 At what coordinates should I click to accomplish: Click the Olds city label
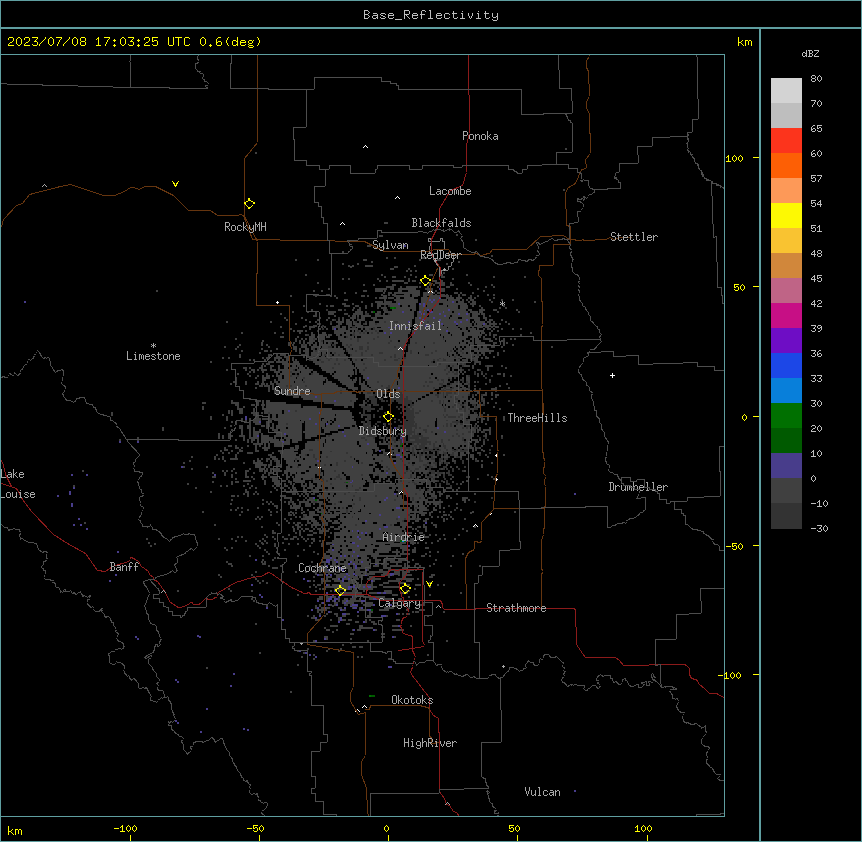pos(388,394)
